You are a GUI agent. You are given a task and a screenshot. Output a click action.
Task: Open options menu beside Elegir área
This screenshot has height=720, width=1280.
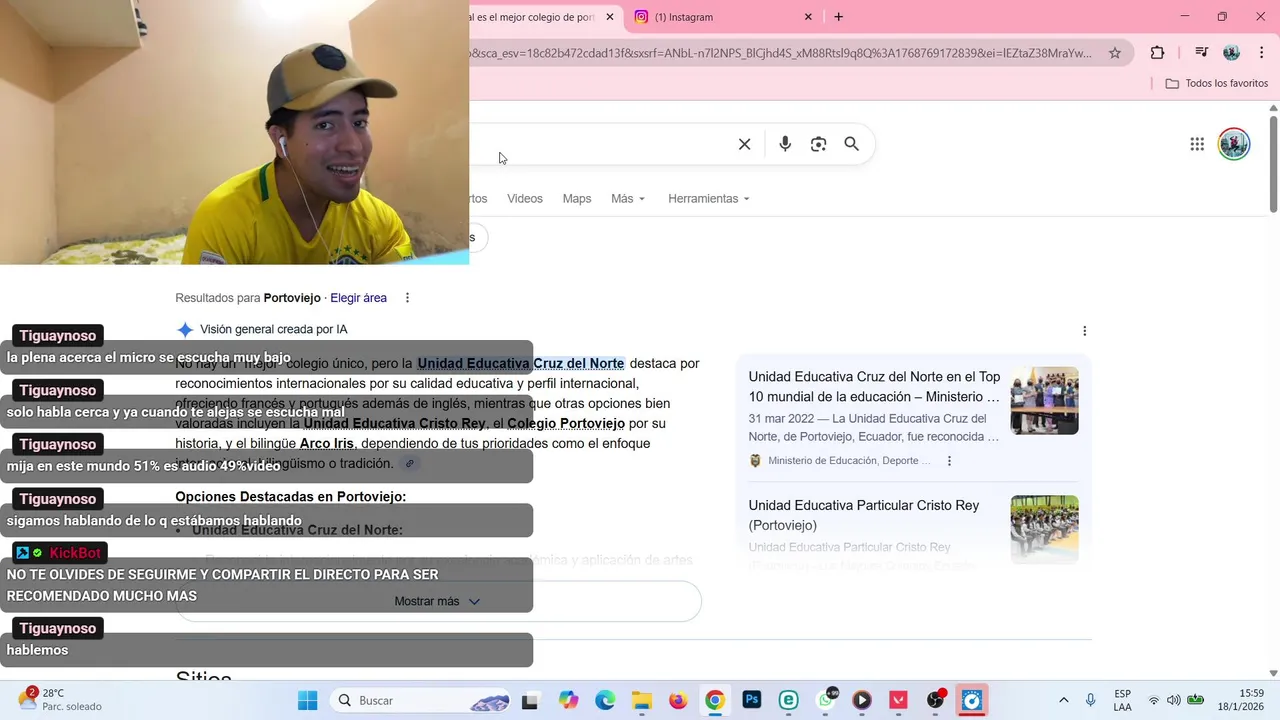[x=407, y=298]
